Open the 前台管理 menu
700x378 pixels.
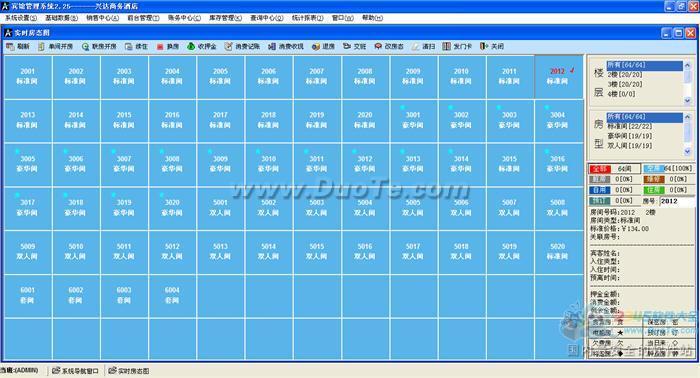pos(143,18)
